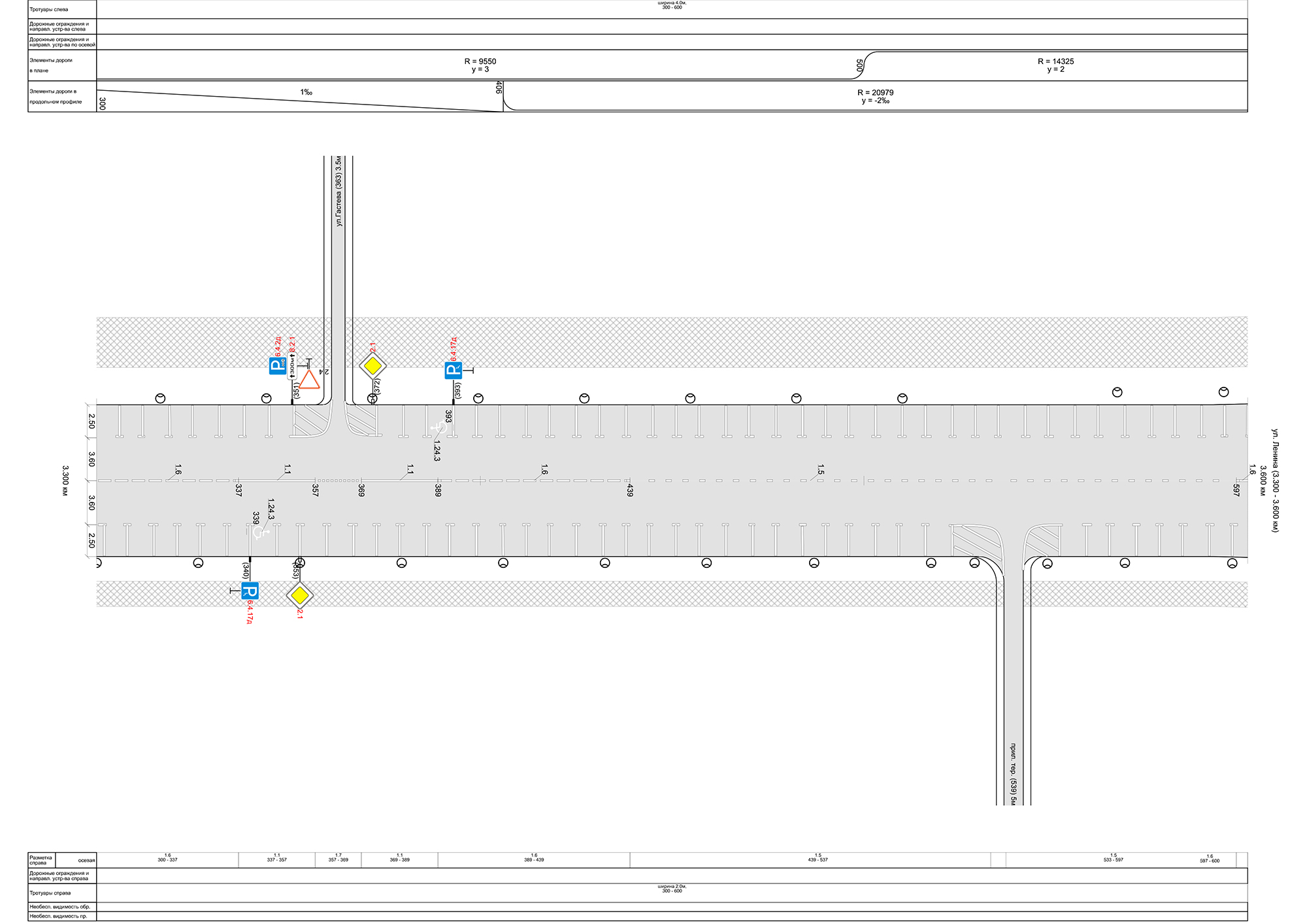
Task: Select street label 'ул.Гастева (363) 3.5м'
Action: point(339,191)
